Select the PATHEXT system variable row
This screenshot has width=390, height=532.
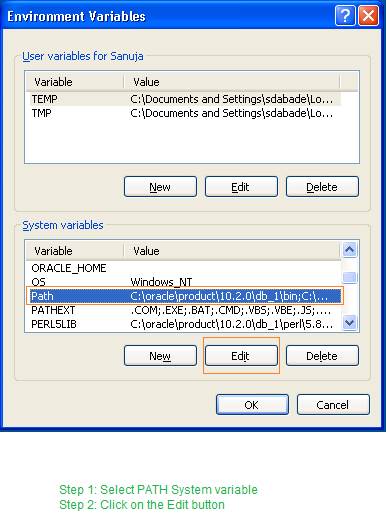click(184, 310)
